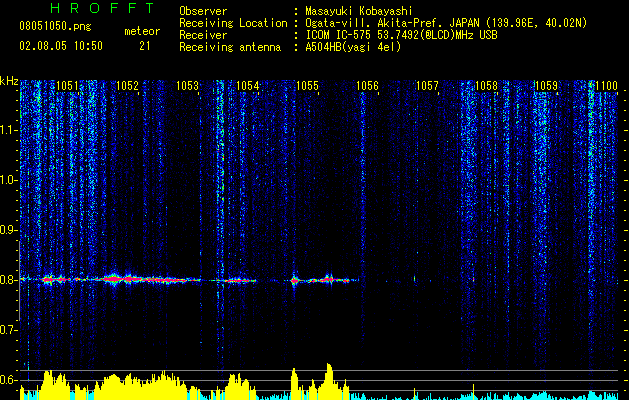Viewport: 629px width, 400px height.
Task: Click the A504HB(yagi 4el) antenna text
Action: pyautogui.click(x=353, y=47)
